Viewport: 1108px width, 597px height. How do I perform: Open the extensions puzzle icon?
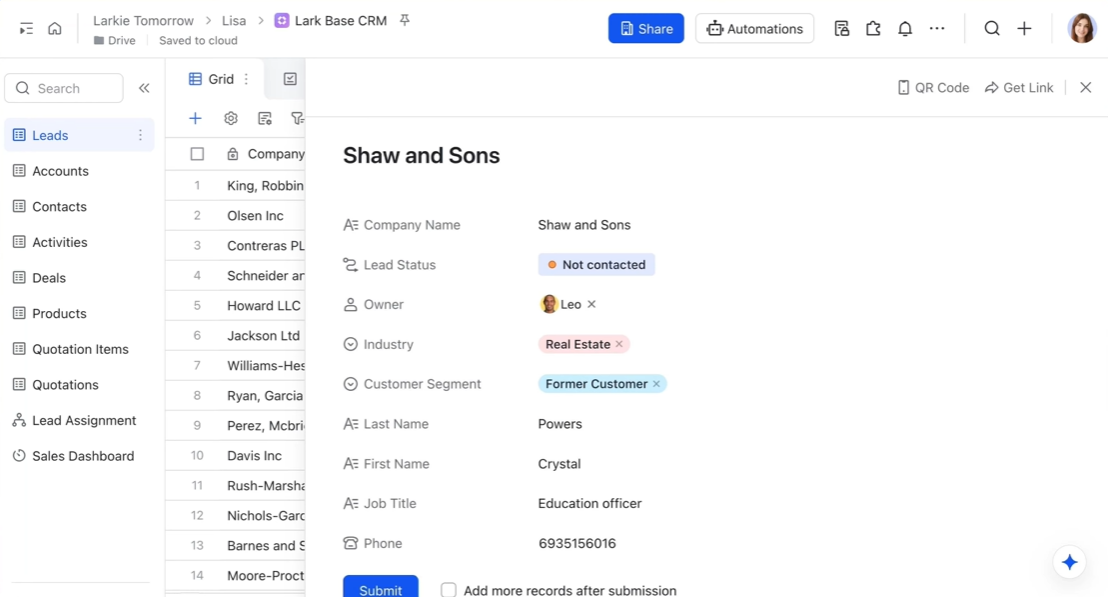pyautogui.click(x=873, y=29)
